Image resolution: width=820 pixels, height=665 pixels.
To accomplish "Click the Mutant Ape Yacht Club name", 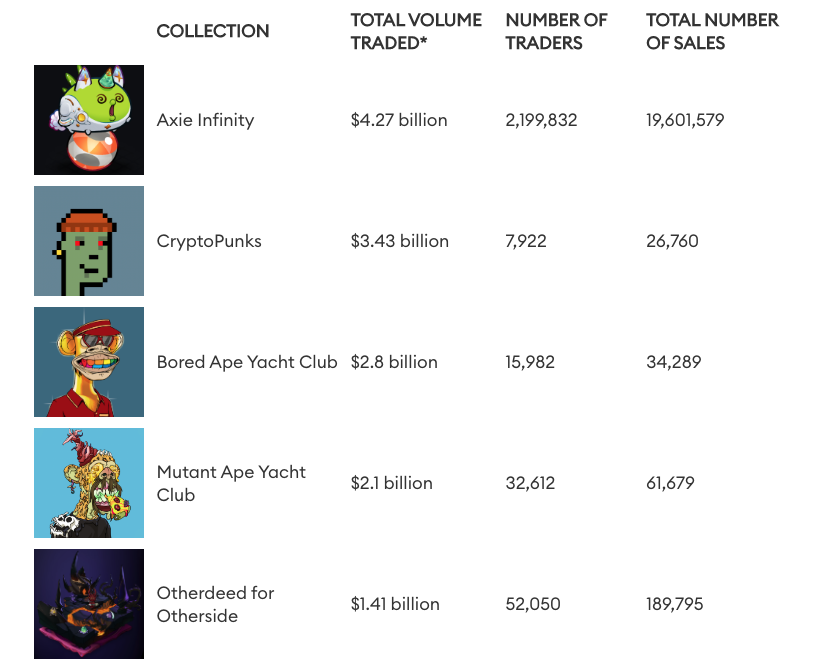I will point(231,483).
